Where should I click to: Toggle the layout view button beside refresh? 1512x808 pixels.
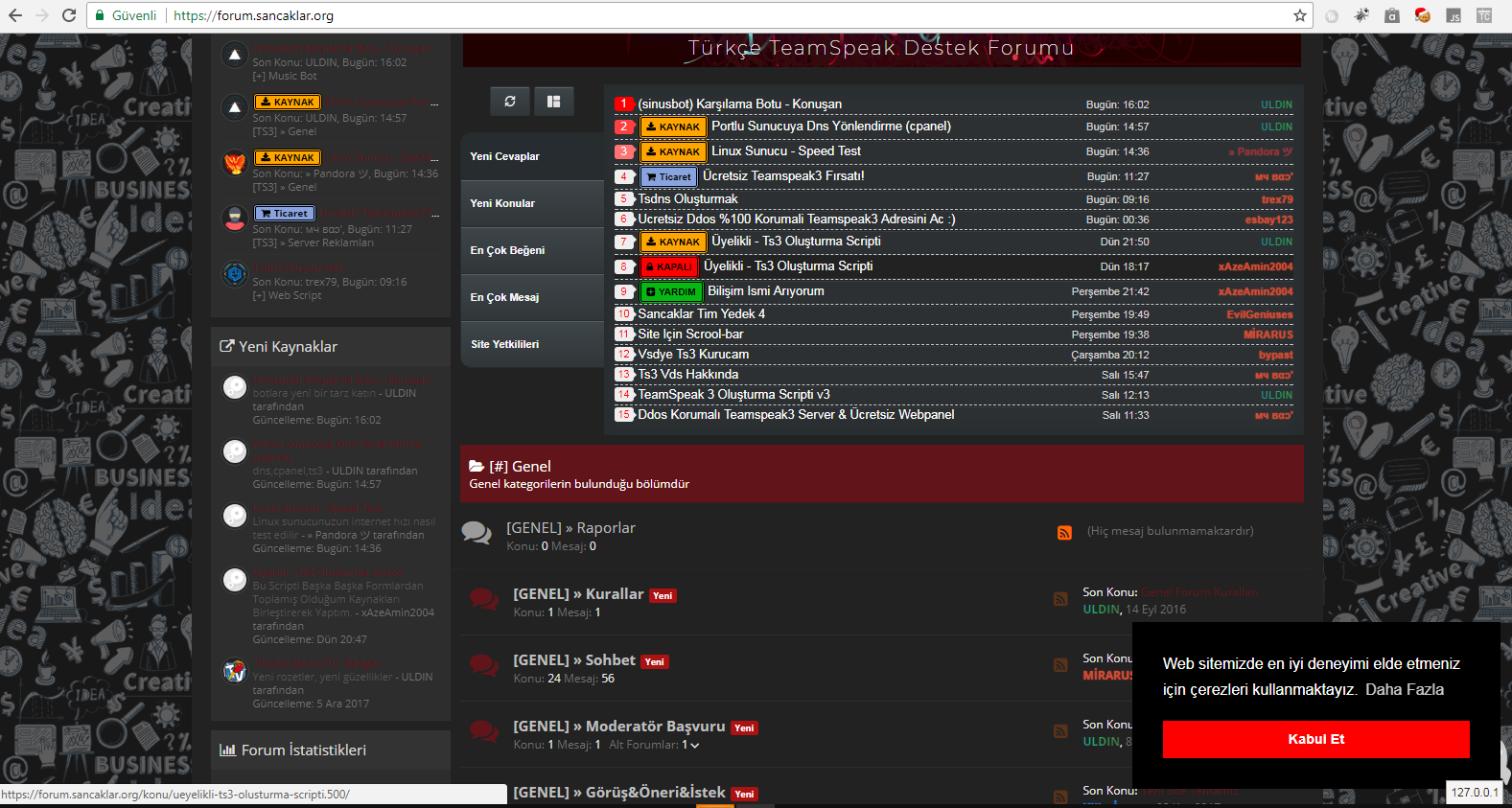click(x=553, y=102)
